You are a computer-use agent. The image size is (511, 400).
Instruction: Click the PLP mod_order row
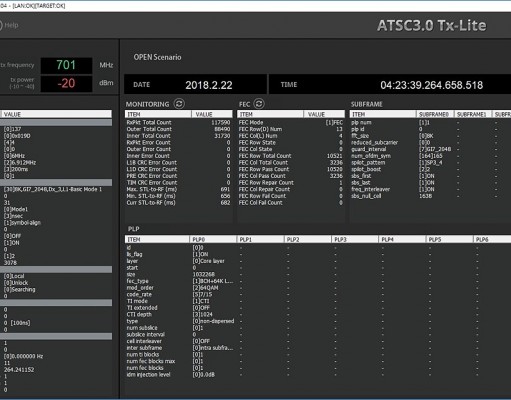point(318,288)
